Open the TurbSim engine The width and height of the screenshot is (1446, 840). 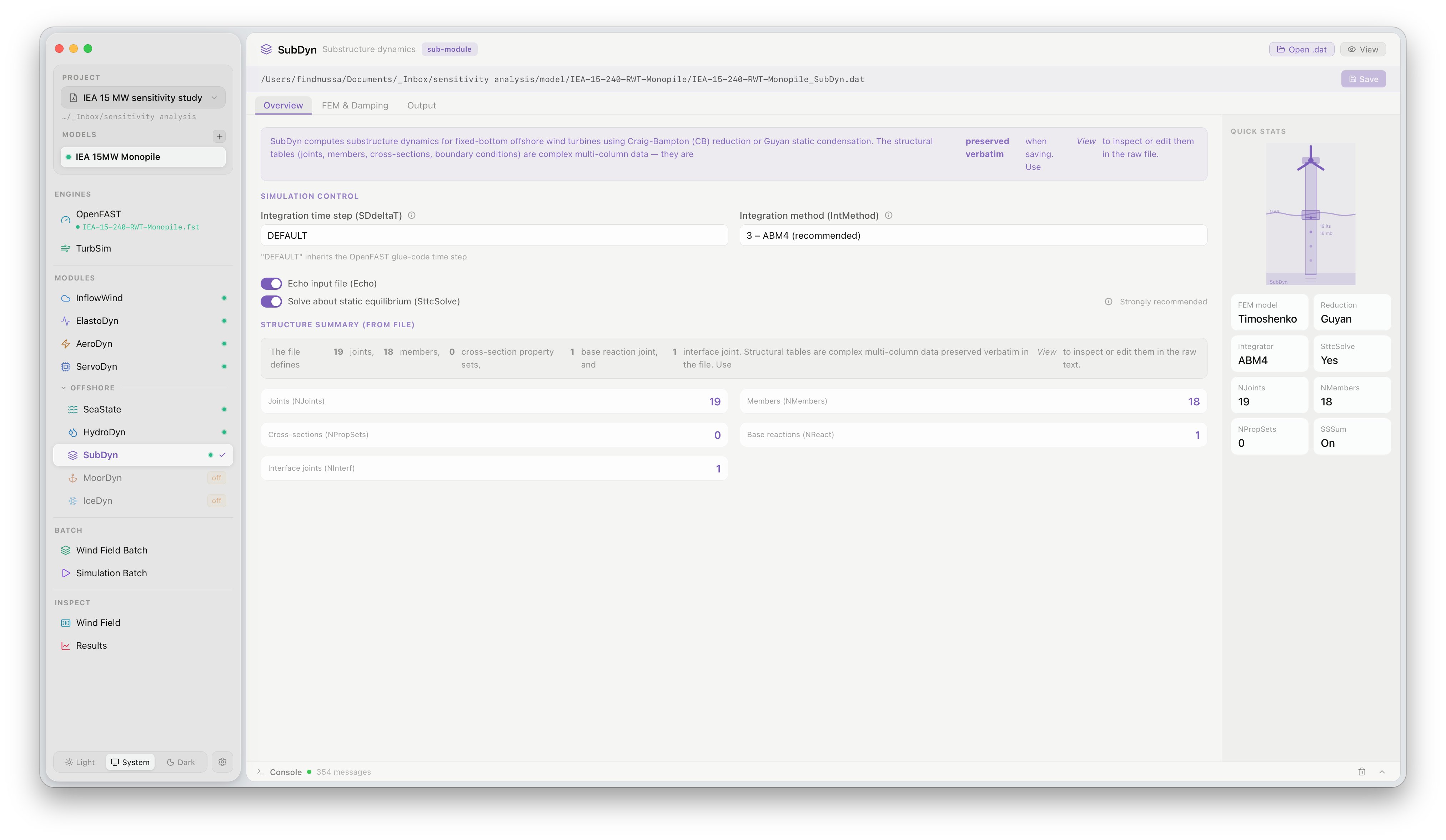click(143, 248)
